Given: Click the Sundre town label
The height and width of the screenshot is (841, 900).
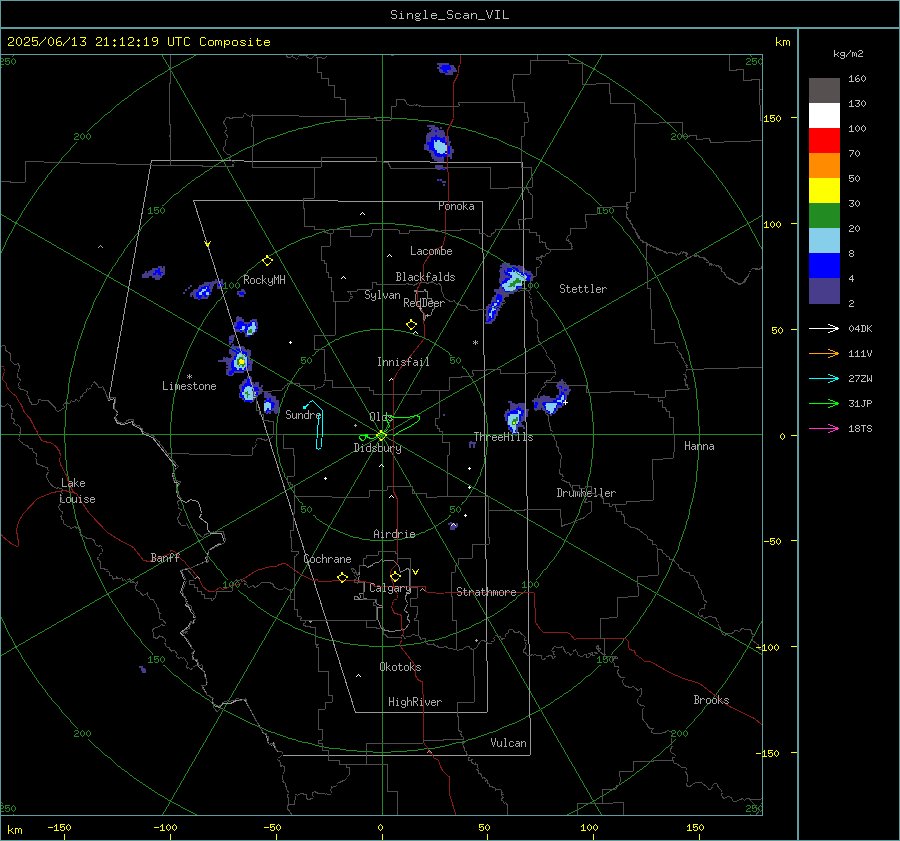Looking at the screenshot, I should pyautogui.click(x=302, y=414).
